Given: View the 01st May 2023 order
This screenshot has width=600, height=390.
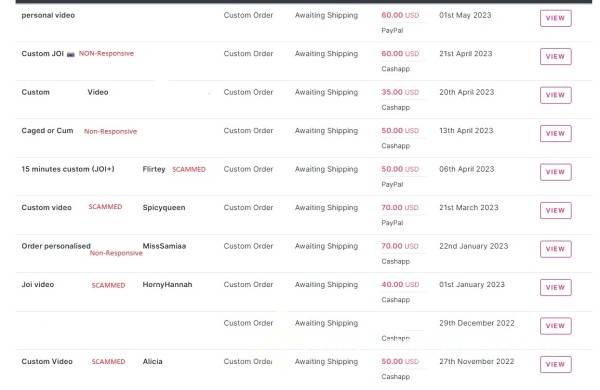Looking at the screenshot, I should 556,18.
